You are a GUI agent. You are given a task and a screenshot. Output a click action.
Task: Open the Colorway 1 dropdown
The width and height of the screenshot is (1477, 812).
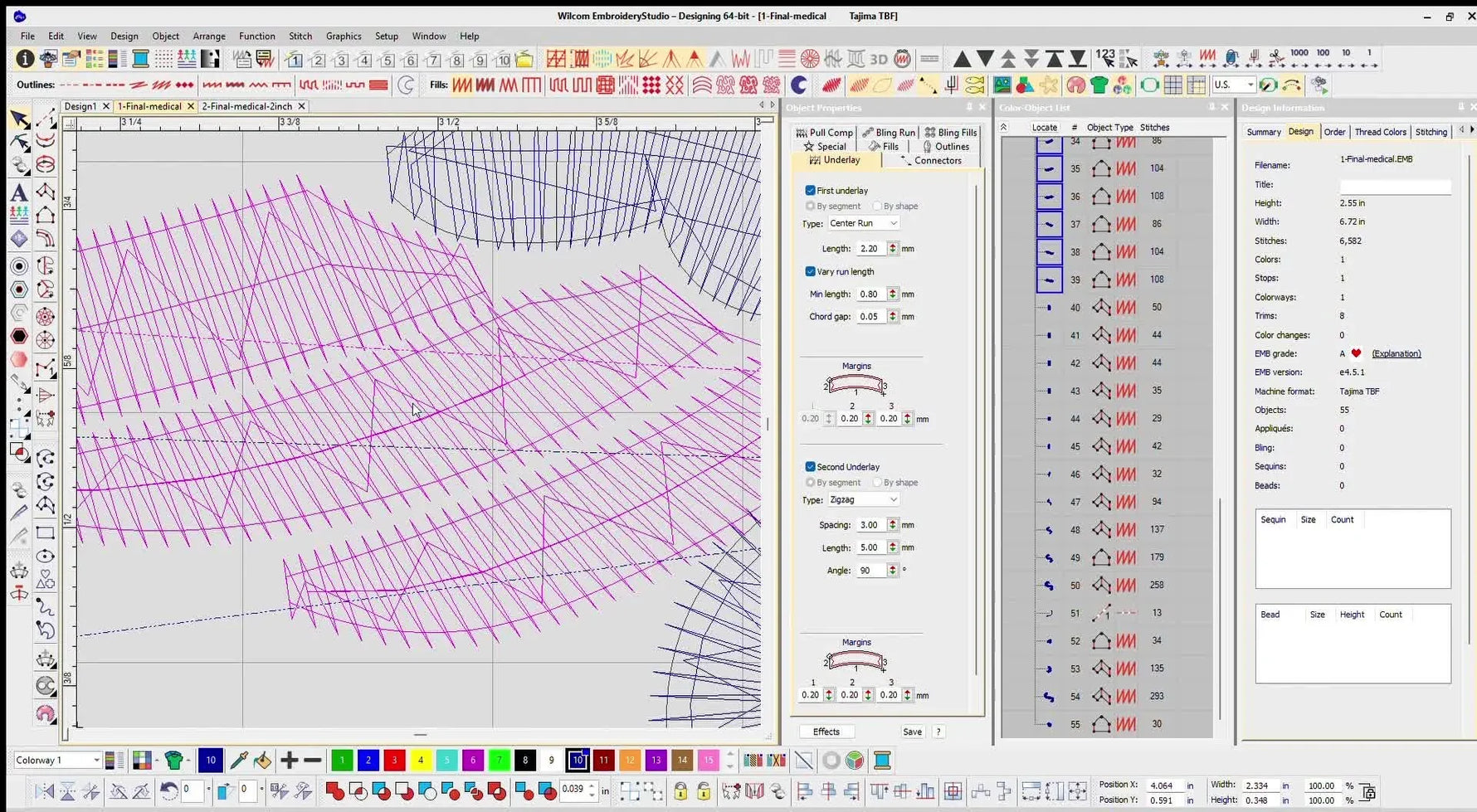click(x=57, y=760)
